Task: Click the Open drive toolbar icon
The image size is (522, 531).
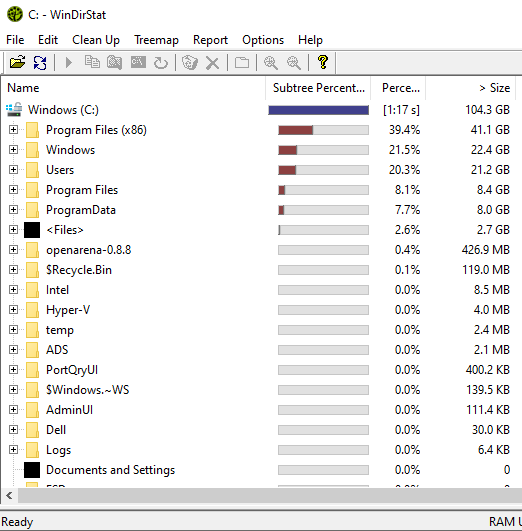Action: coord(18,63)
